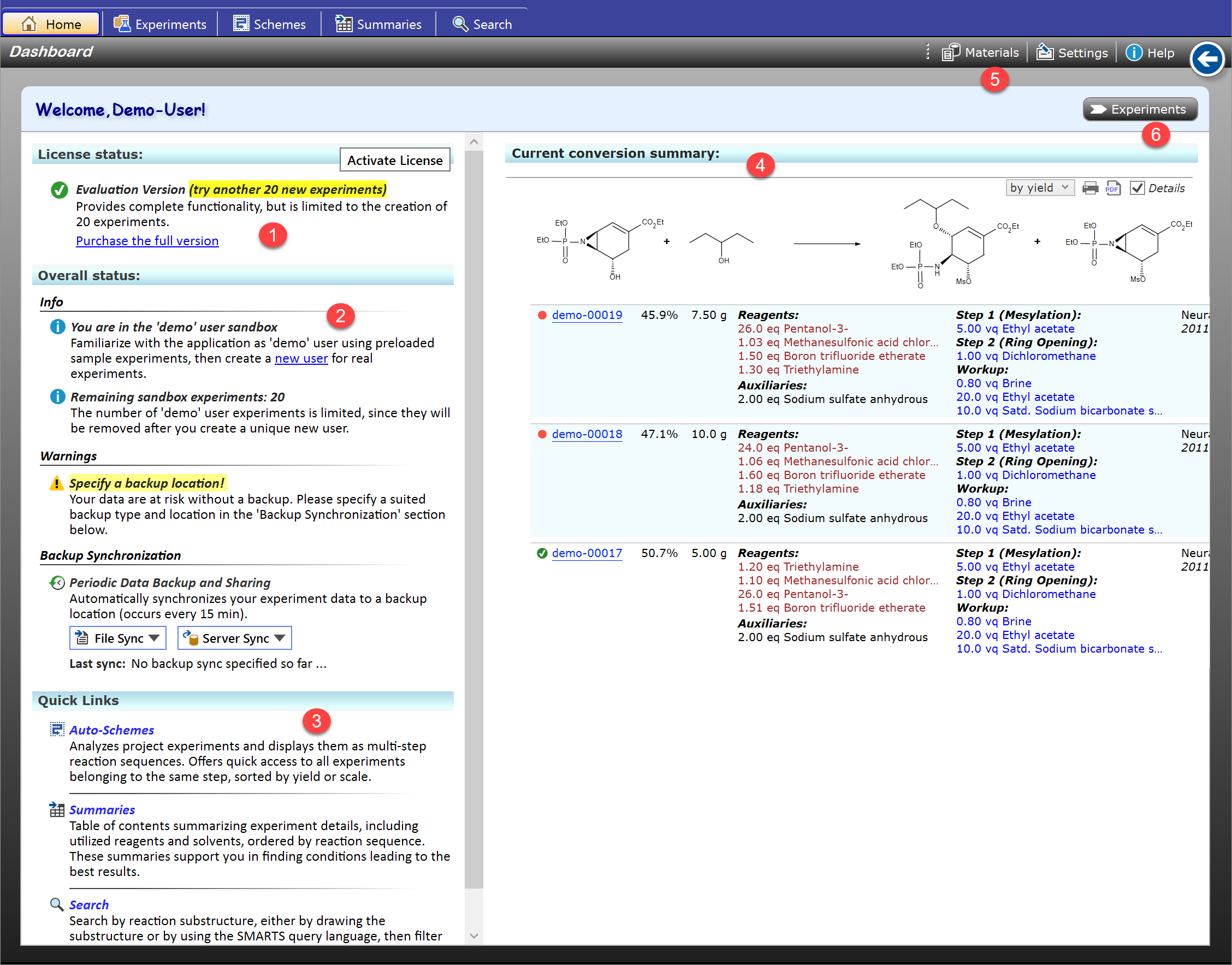Open the Help info icon
The width and height of the screenshot is (1232, 965).
coord(1133,52)
